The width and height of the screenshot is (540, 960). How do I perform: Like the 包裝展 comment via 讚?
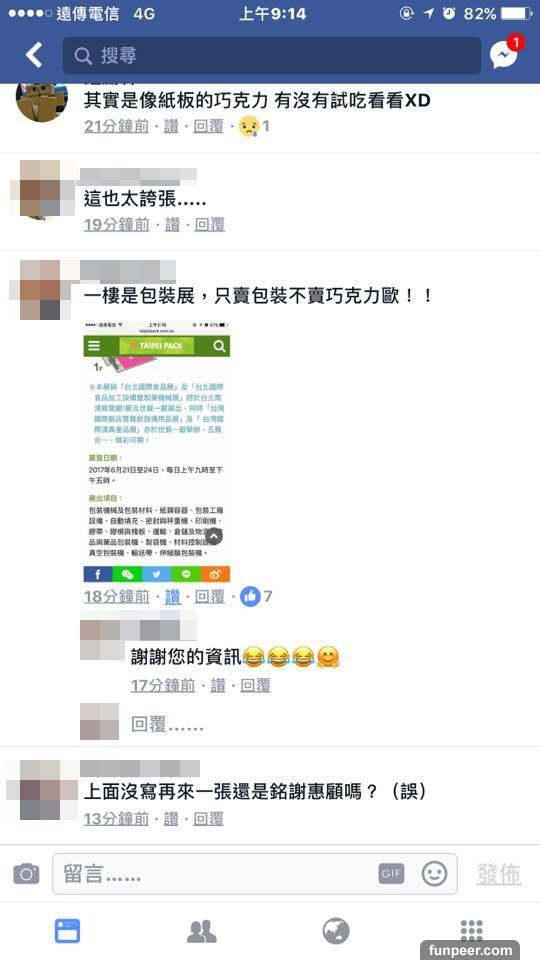[173, 596]
